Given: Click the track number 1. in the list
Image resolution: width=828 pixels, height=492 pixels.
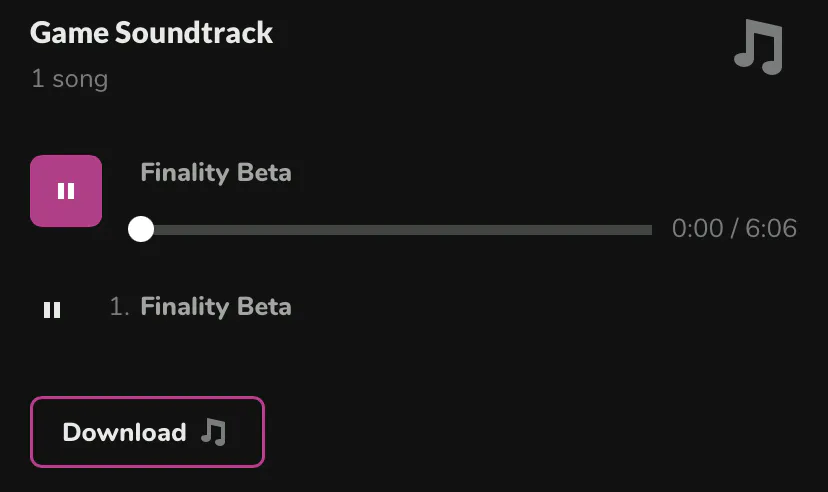Looking at the screenshot, I should [x=120, y=307].
